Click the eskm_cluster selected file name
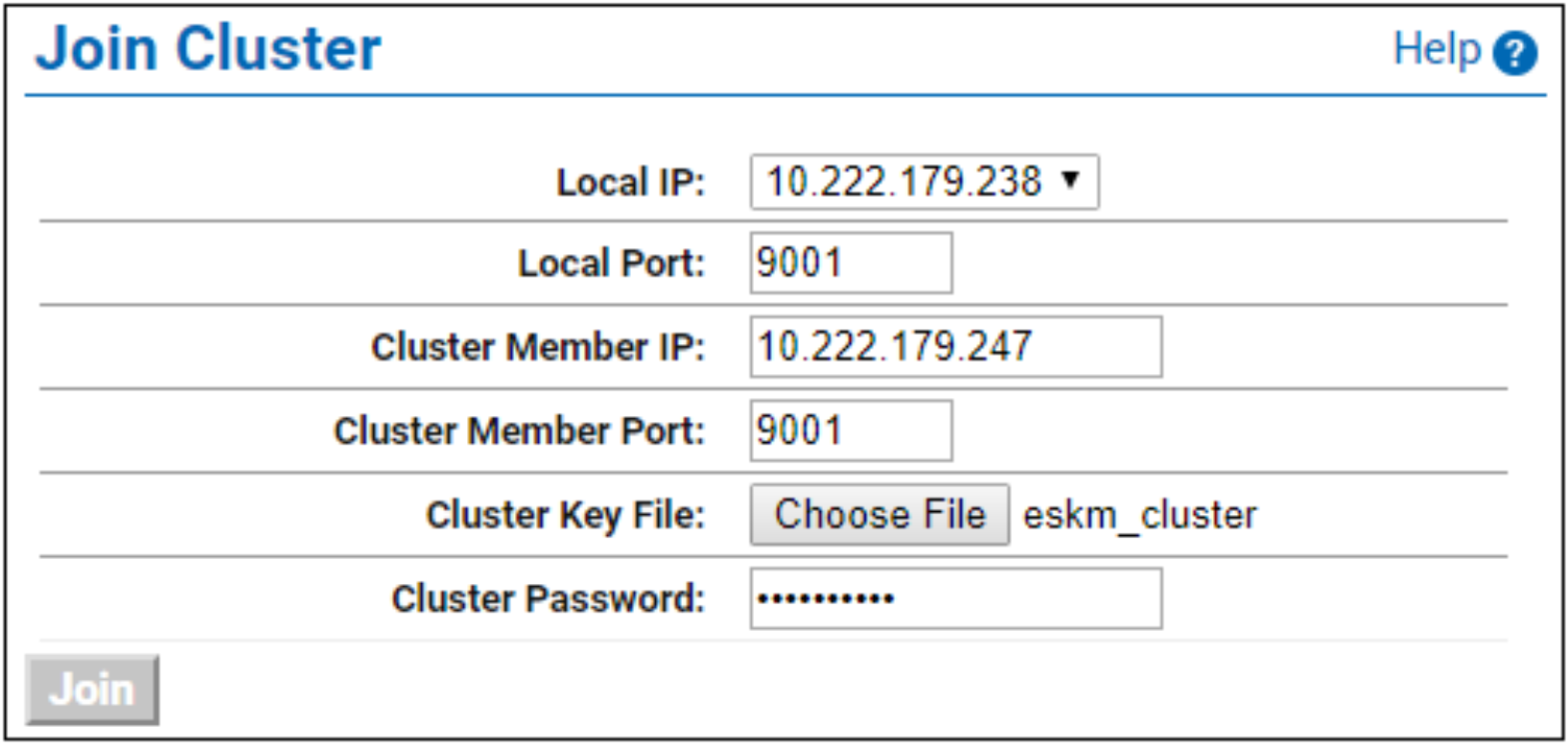 [1139, 516]
